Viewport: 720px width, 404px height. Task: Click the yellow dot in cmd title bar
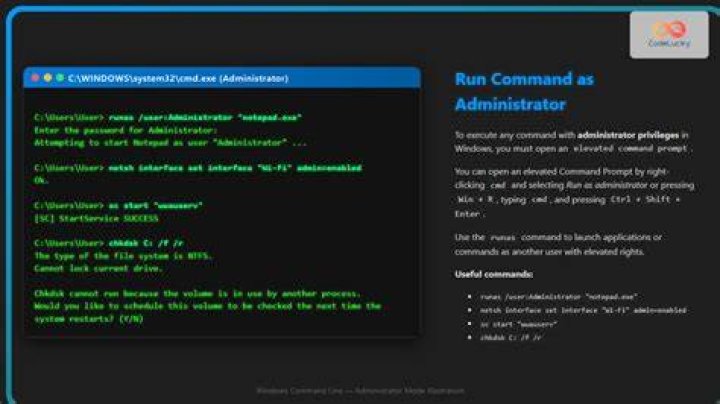click(48, 78)
